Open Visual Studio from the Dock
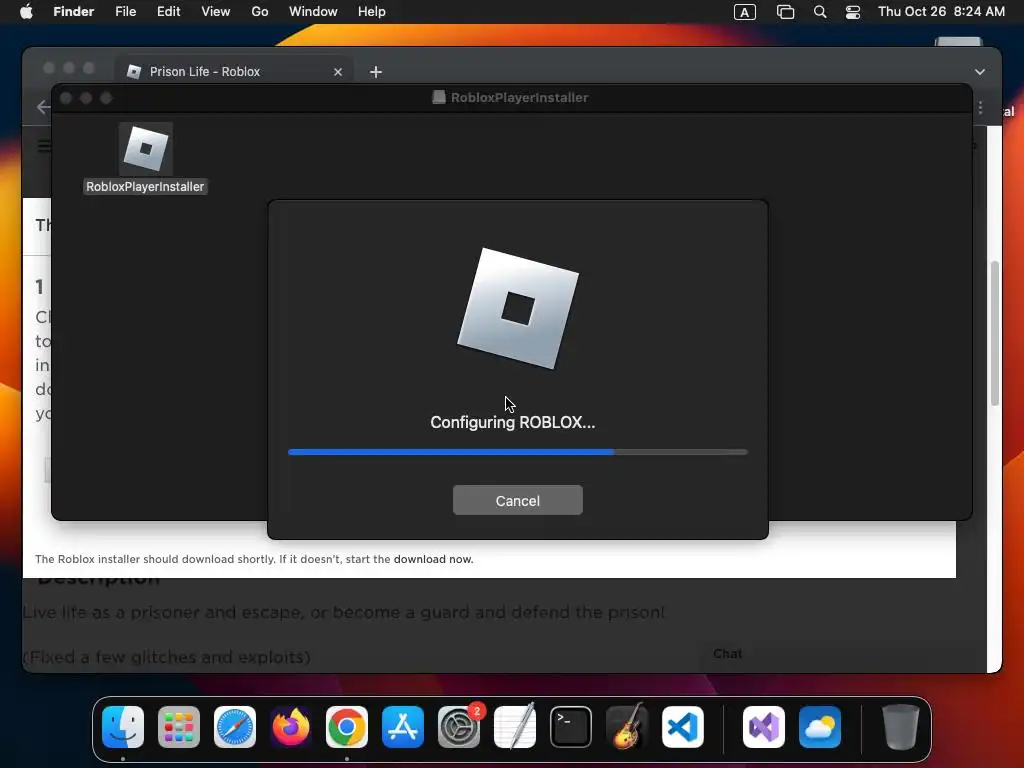1024x768 pixels. pyautogui.click(x=764, y=727)
